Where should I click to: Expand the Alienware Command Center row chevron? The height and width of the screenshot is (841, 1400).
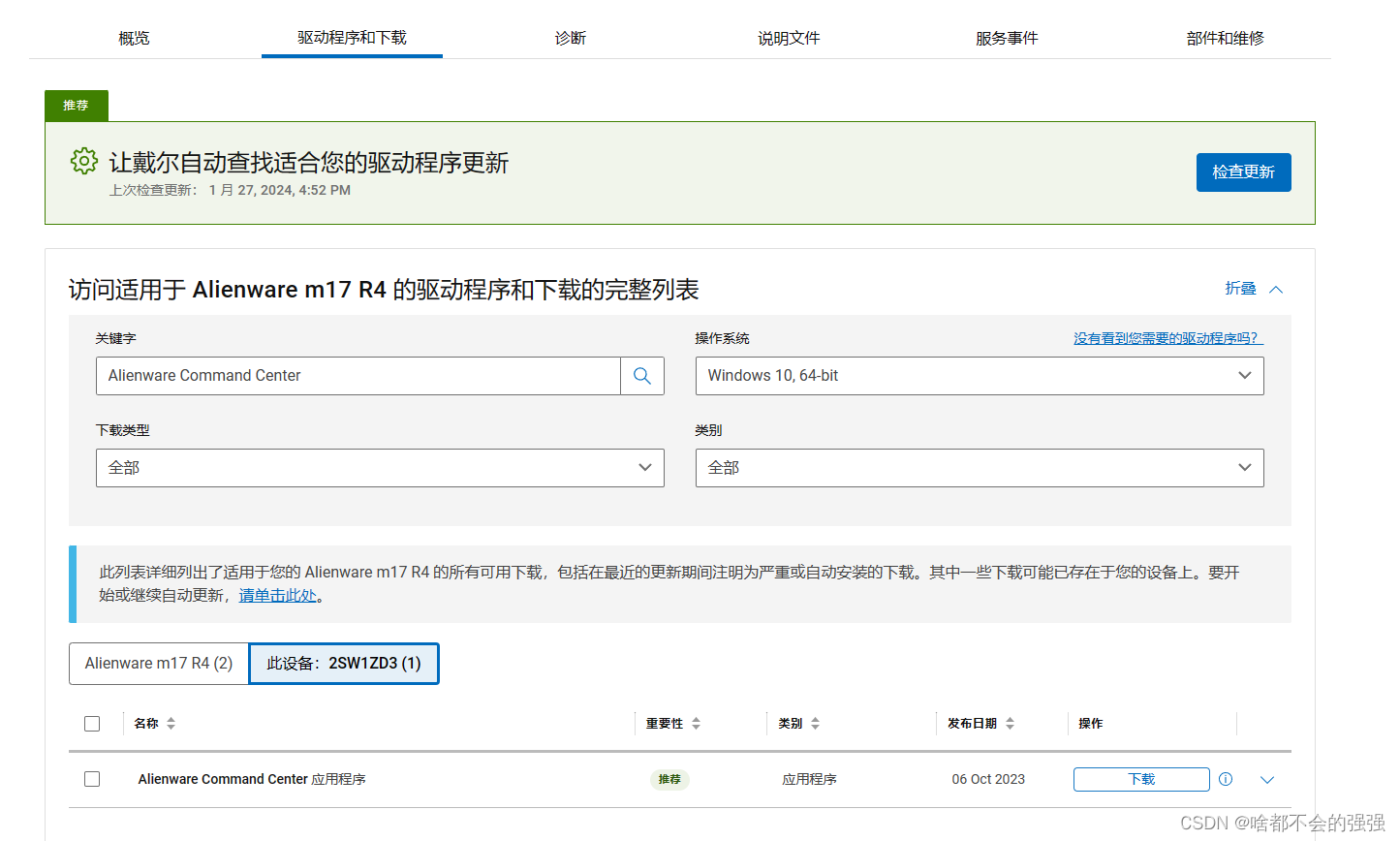(x=1267, y=780)
